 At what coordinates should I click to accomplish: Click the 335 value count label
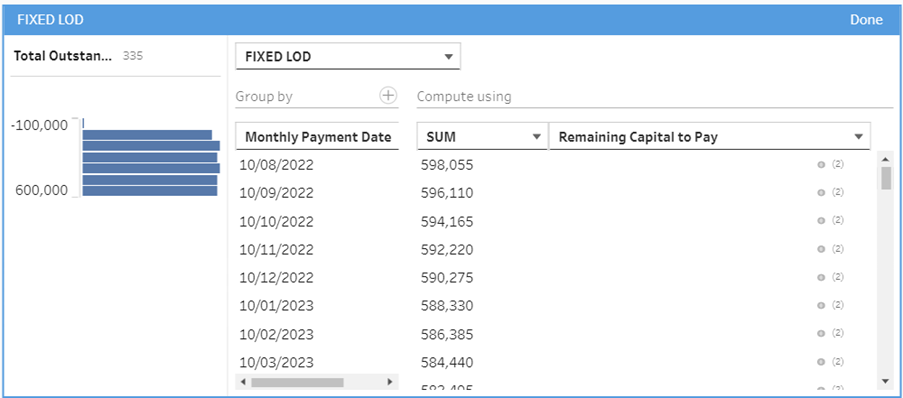tap(133, 56)
